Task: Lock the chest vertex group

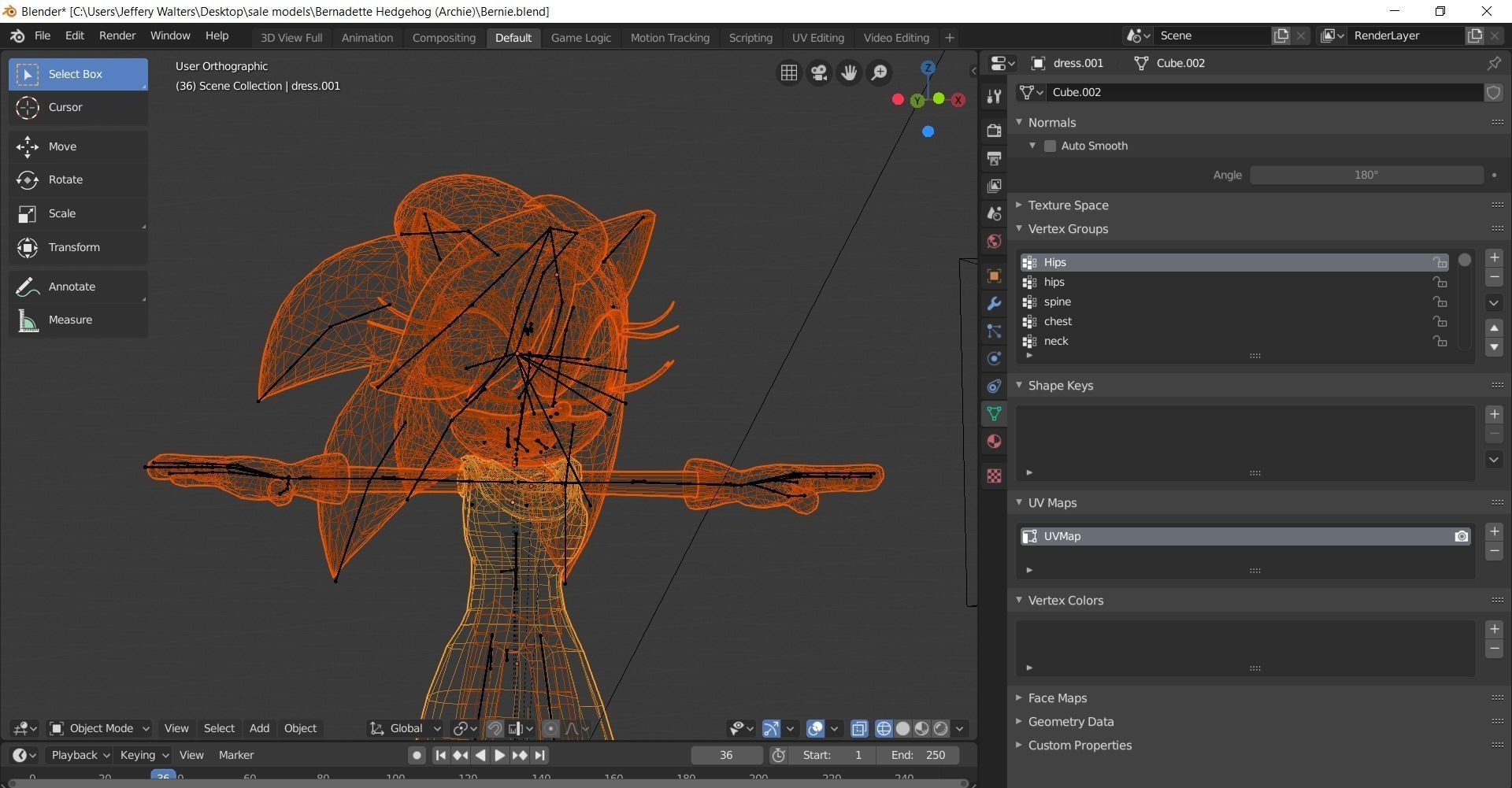Action: click(1440, 321)
